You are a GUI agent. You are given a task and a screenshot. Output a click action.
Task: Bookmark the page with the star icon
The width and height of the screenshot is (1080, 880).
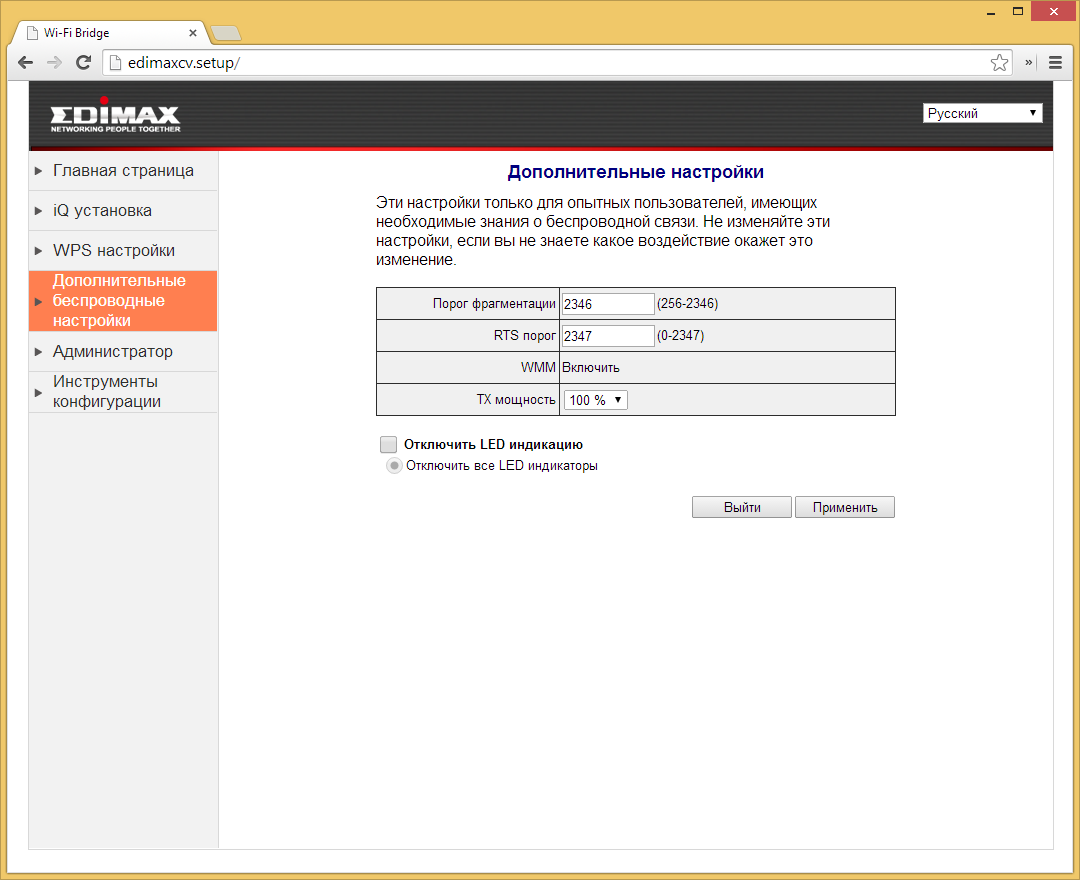point(999,63)
